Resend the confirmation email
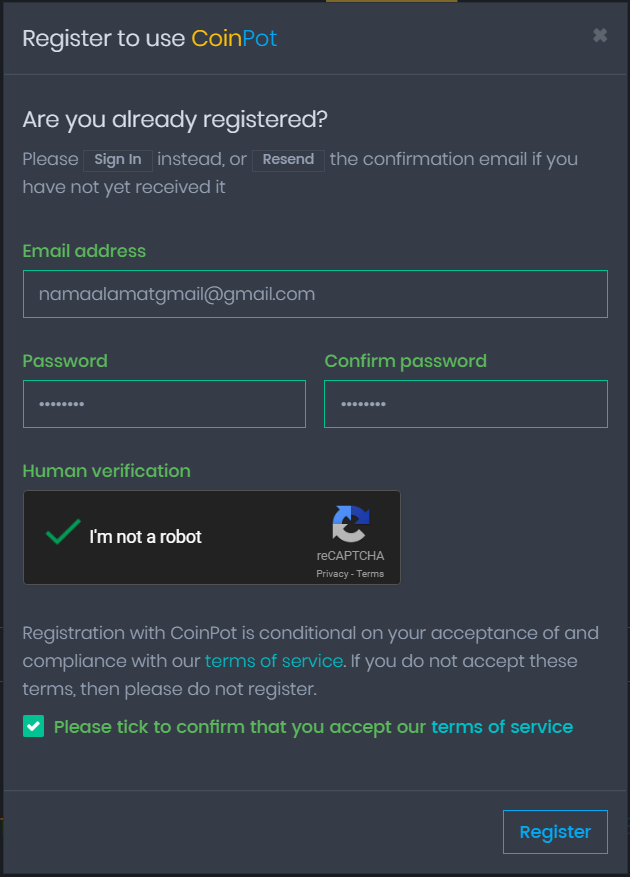This screenshot has width=630, height=877. tap(288, 160)
